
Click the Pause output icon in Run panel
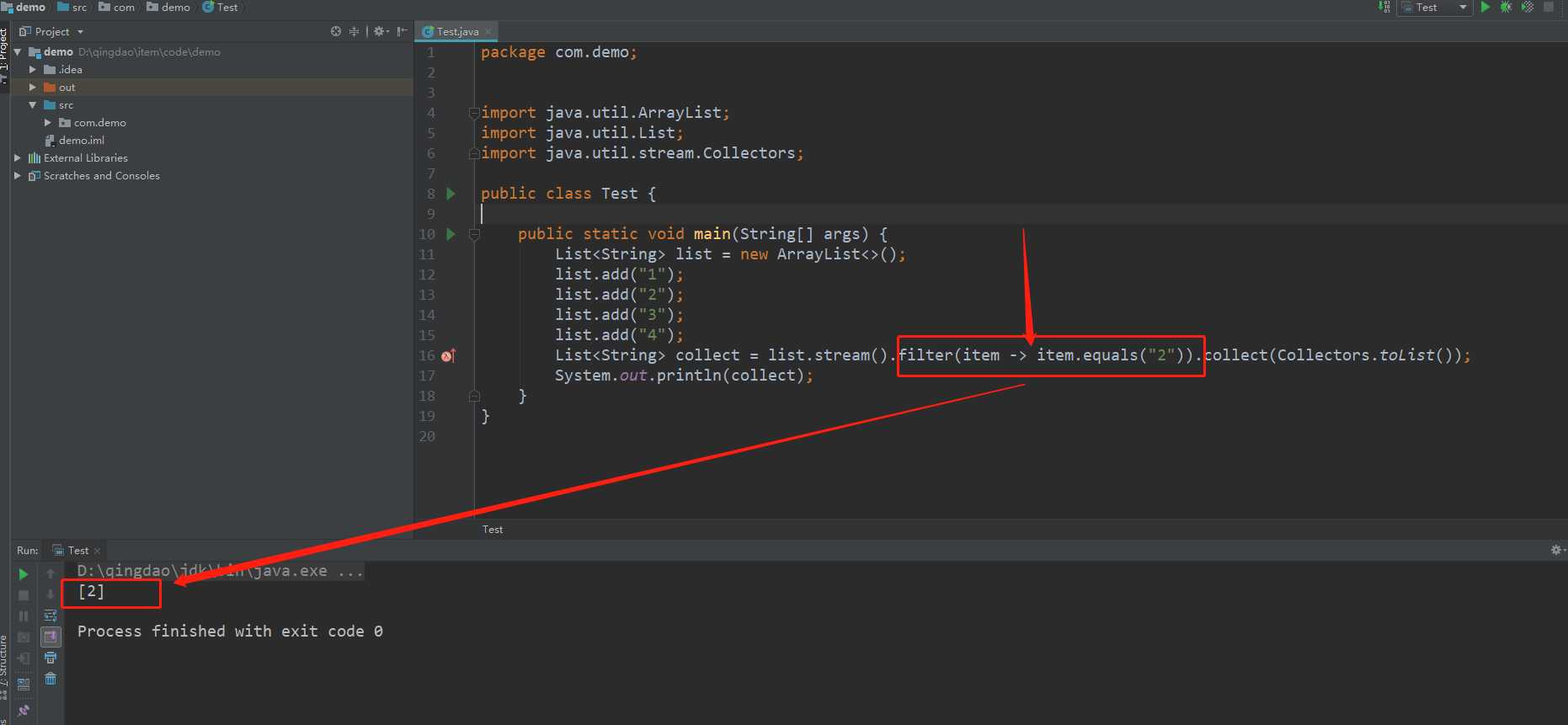(x=24, y=616)
